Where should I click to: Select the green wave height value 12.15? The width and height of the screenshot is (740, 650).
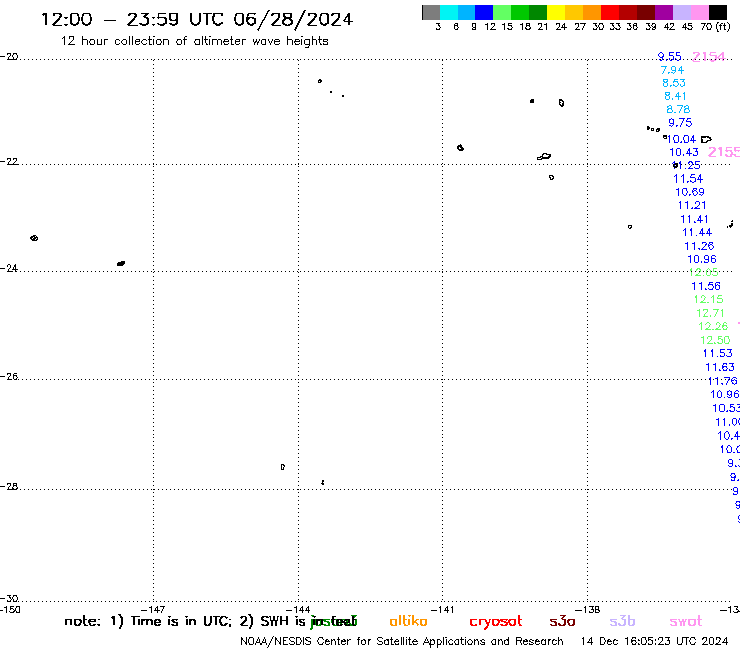708,299
